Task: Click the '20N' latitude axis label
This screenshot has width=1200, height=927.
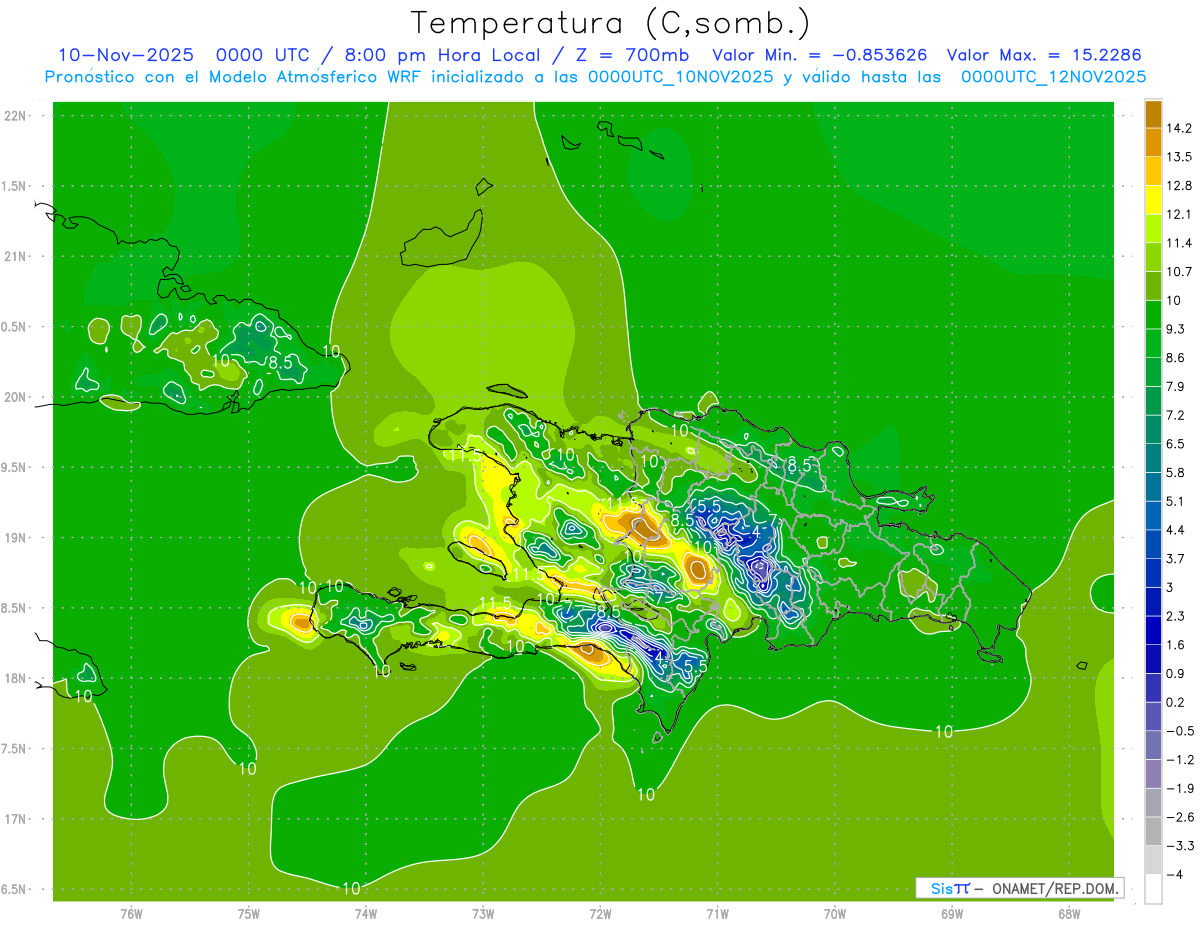Action: click(15, 397)
